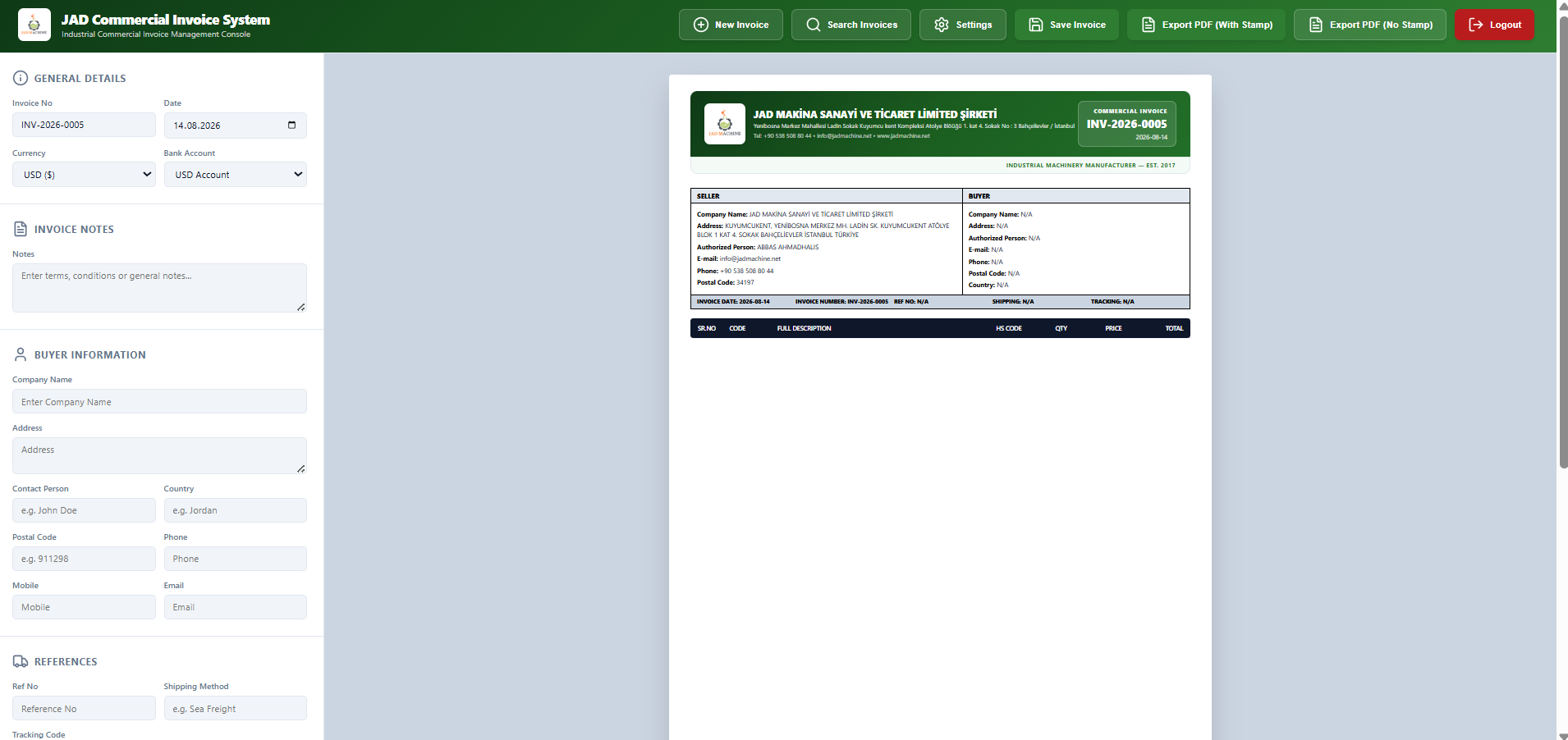Click the Invoice Notes document icon
The width and height of the screenshot is (1568, 740).
tap(21, 229)
